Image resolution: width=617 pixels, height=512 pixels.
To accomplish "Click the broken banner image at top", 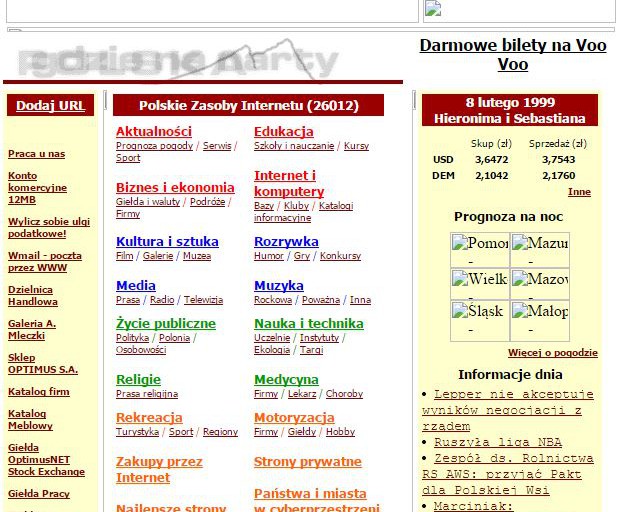I will (433, 10).
